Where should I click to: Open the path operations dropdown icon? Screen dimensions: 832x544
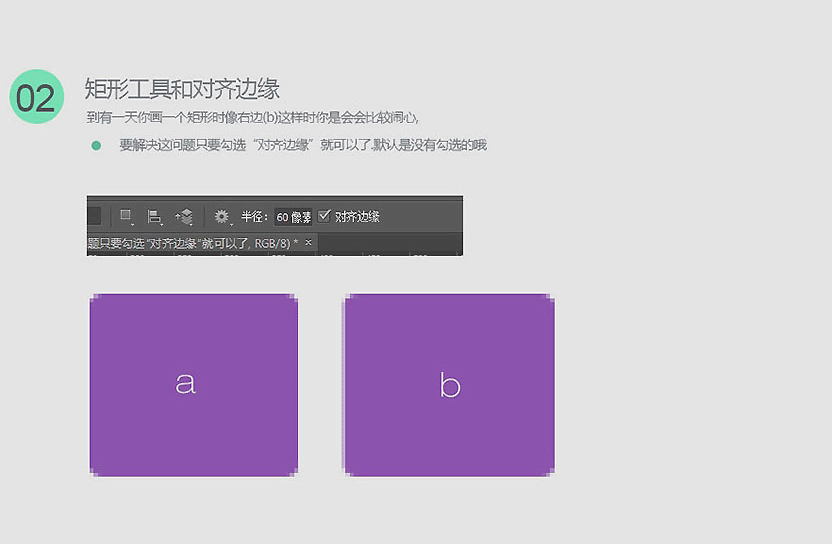pyautogui.click(x=126, y=216)
